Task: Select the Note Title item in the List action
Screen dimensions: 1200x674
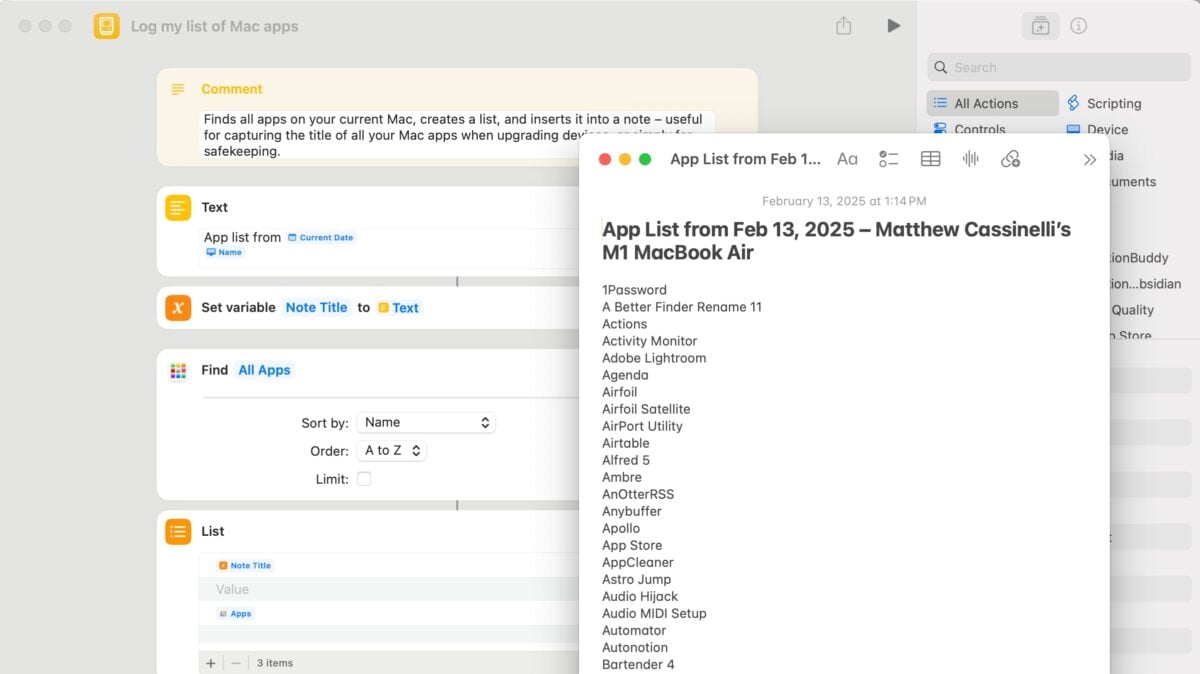Action: click(x=245, y=565)
